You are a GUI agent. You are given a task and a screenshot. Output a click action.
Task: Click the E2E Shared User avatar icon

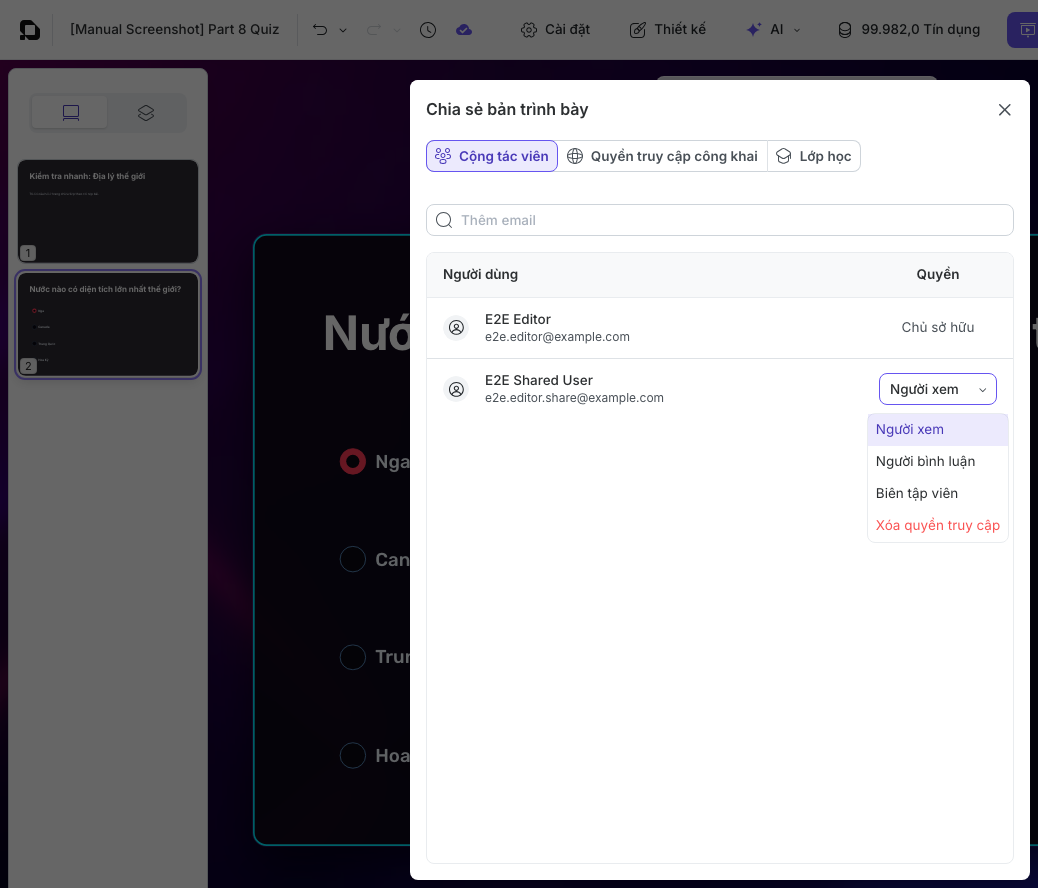[456, 389]
